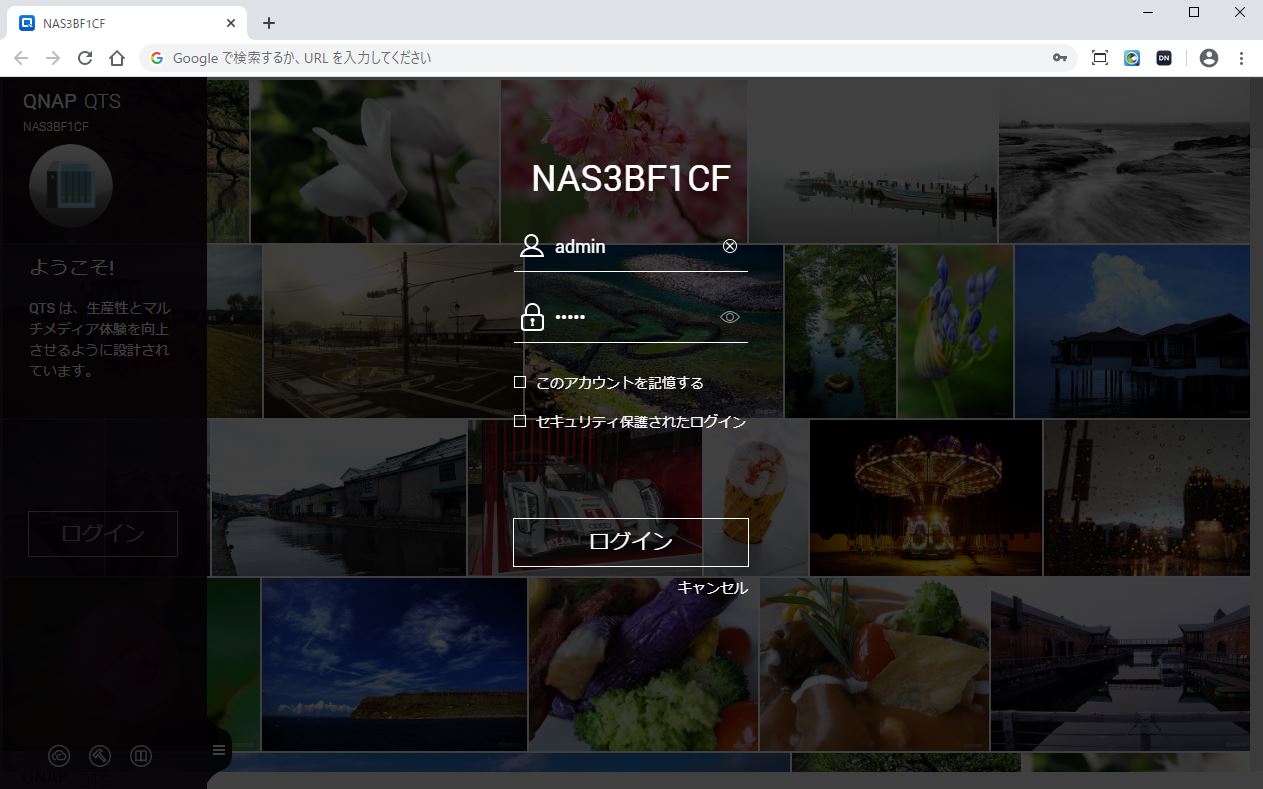Image resolution: width=1263 pixels, height=789 pixels.
Task: Click the screenshot capture extension icon
Action: (x=1100, y=58)
